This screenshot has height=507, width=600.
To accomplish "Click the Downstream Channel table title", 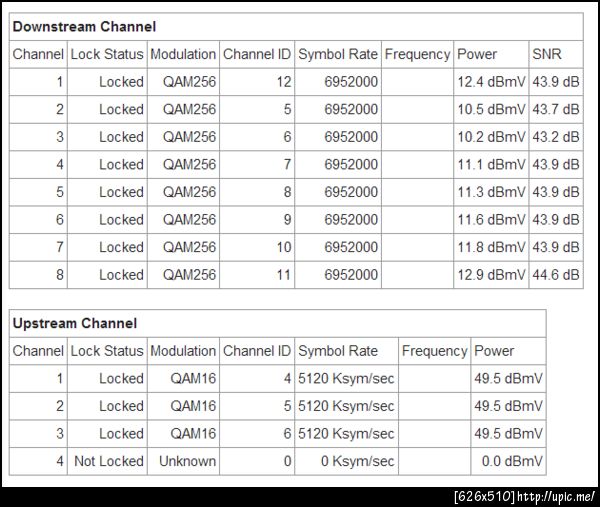I will tap(84, 26).
